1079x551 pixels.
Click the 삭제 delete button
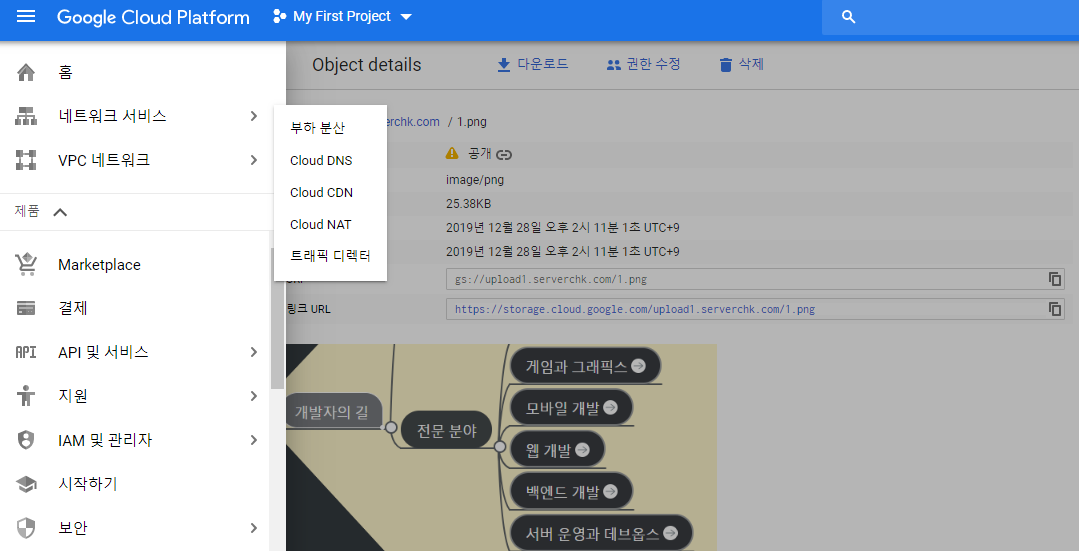click(x=741, y=65)
